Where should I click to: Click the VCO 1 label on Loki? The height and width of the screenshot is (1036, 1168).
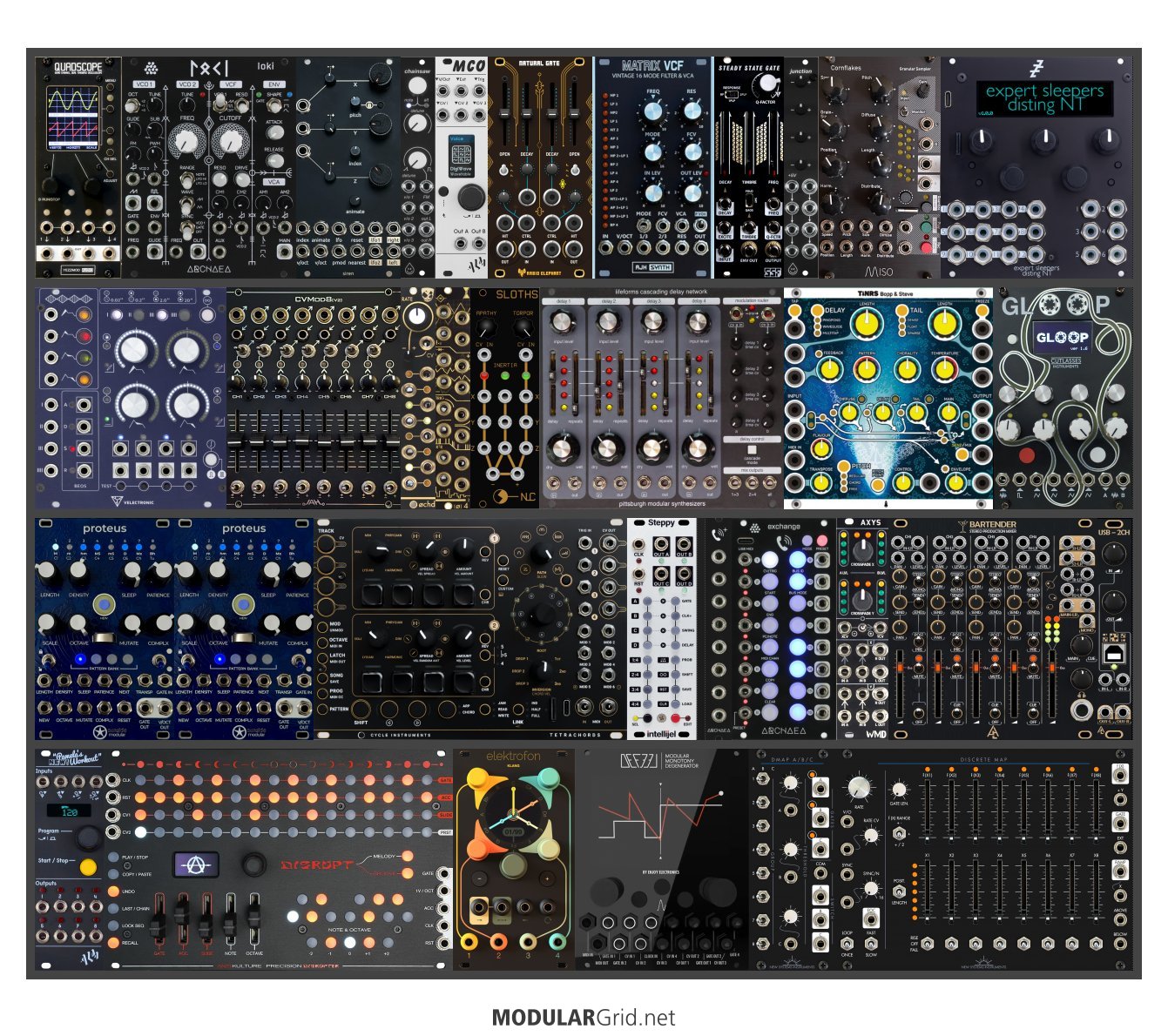[x=144, y=84]
